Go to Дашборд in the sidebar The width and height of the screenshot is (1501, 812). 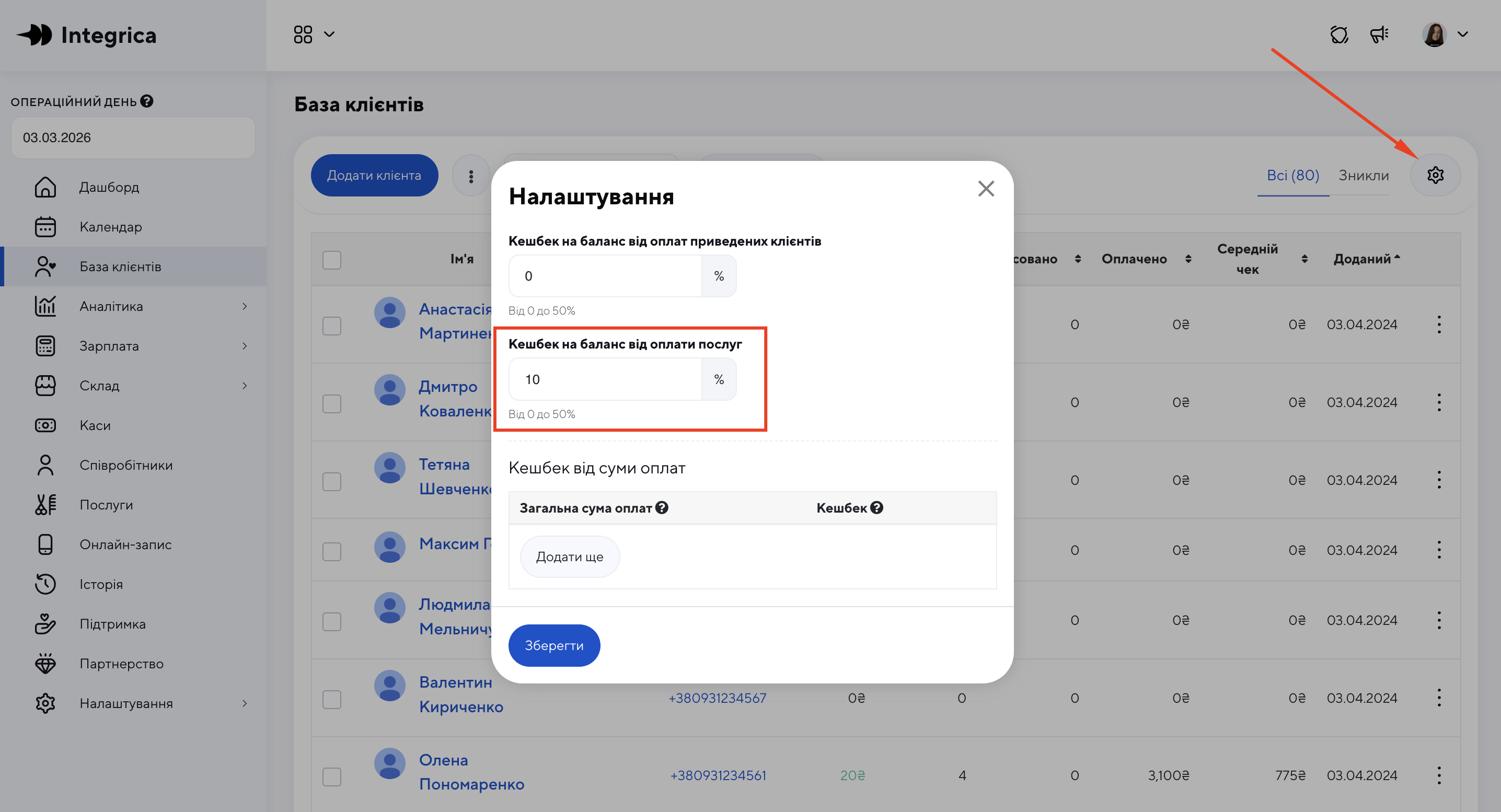click(109, 187)
